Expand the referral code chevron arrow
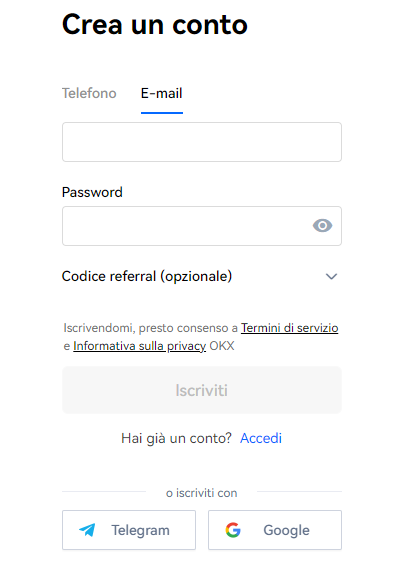The height and width of the screenshot is (567, 400). coord(331,277)
